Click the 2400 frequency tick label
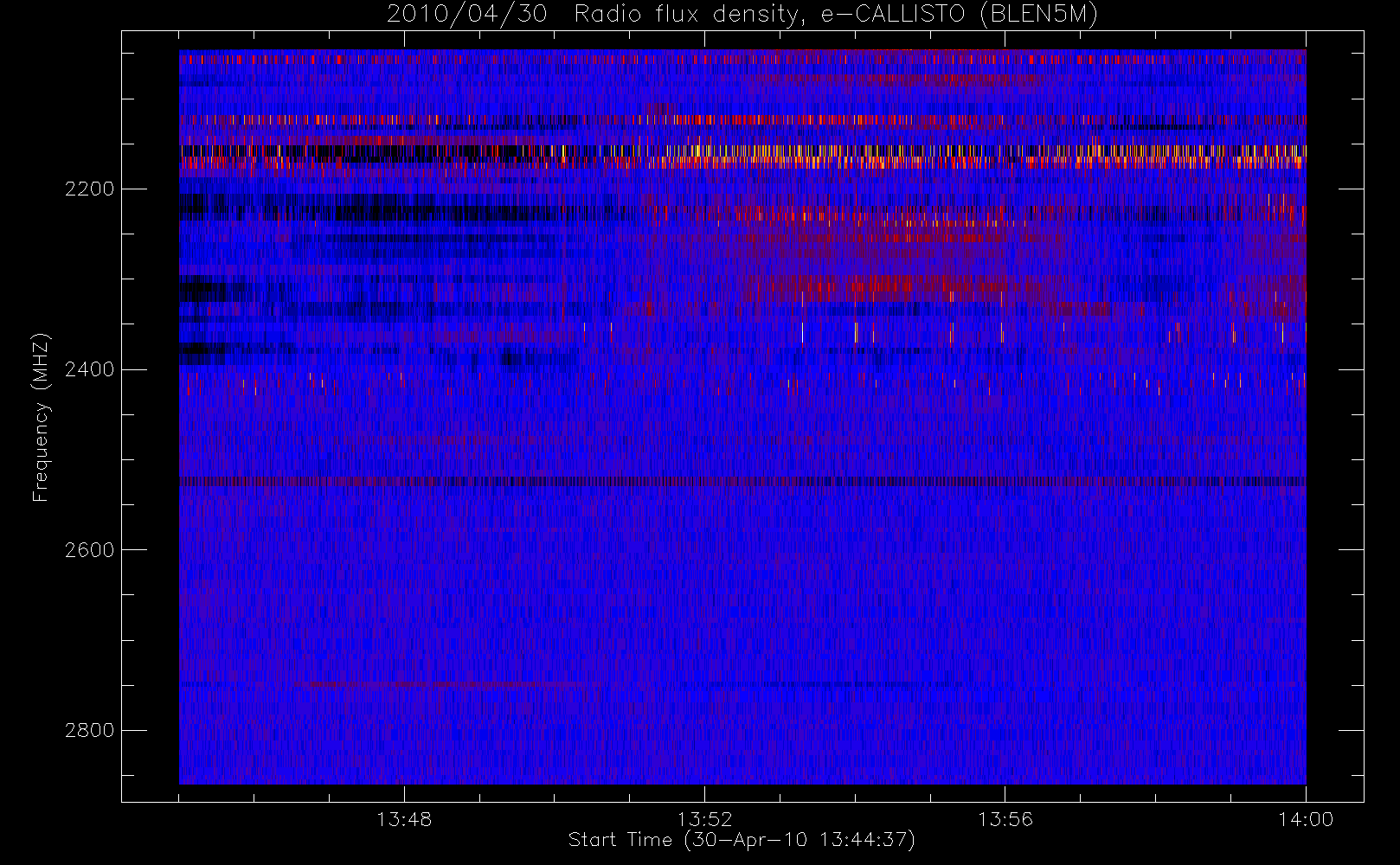The width and height of the screenshot is (1400, 865). point(90,369)
